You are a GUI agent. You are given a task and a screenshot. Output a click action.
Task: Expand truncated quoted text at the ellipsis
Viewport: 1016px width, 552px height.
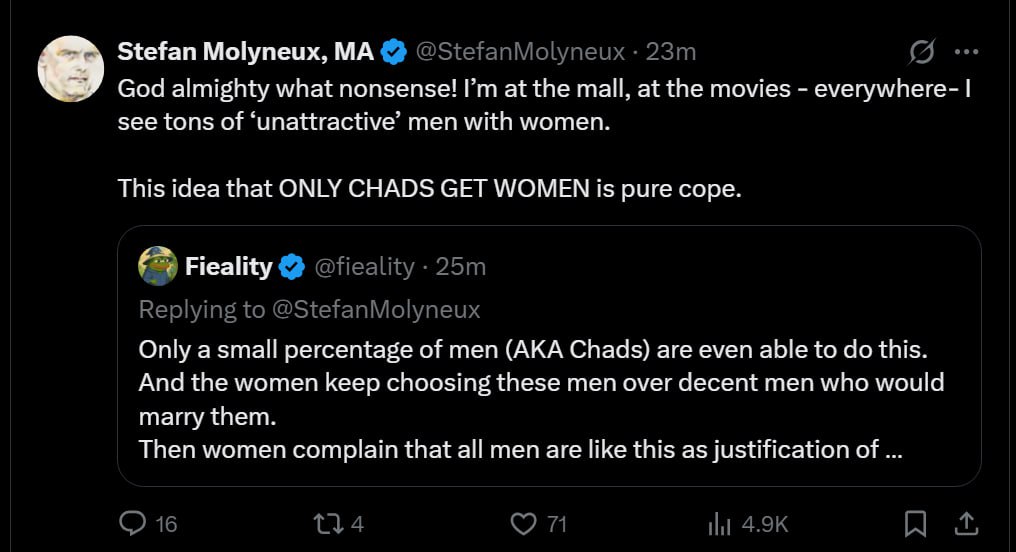(x=894, y=449)
